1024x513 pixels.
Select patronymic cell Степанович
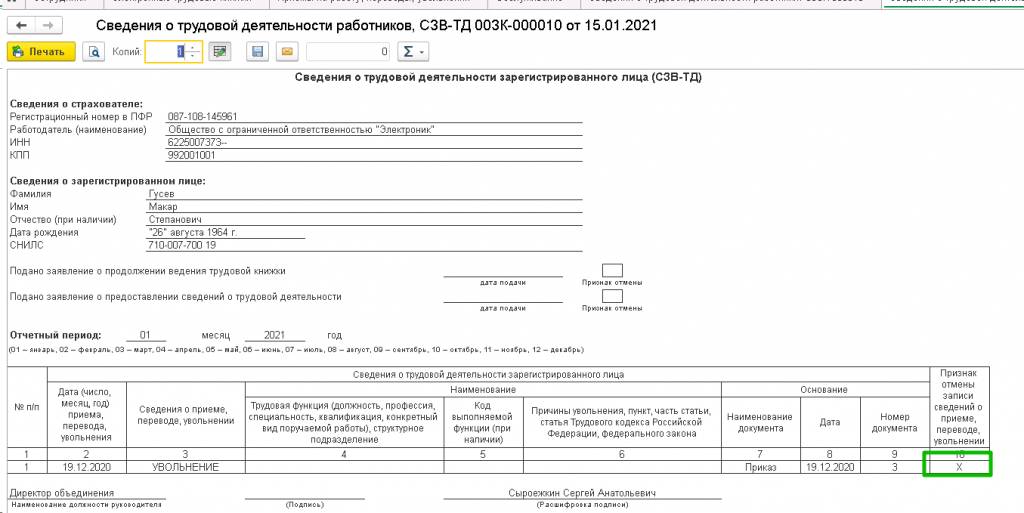(x=365, y=219)
